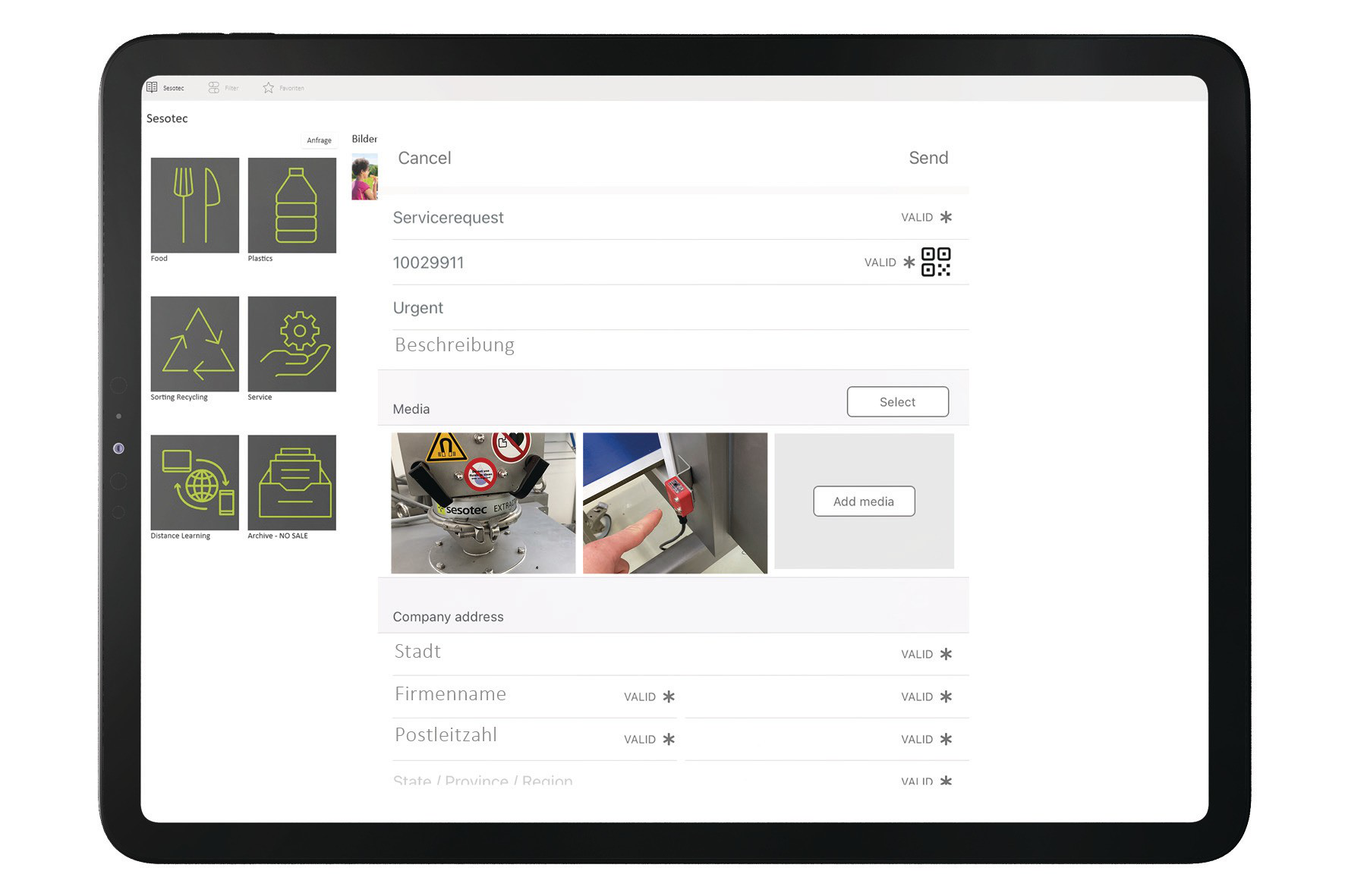
Task: Click the Bilder heading
Action: (x=364, y=139)
